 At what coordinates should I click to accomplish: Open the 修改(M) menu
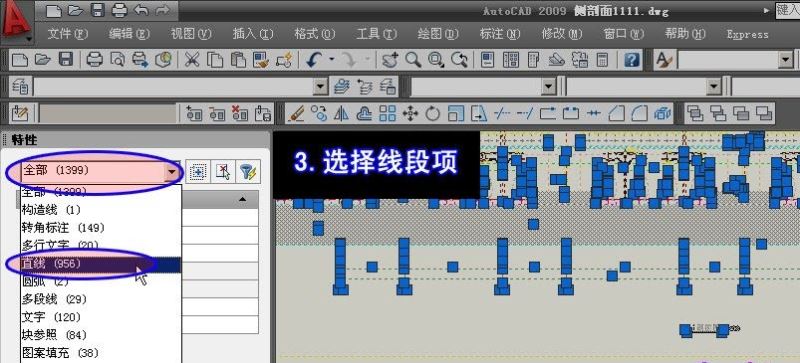coord(562,34)
